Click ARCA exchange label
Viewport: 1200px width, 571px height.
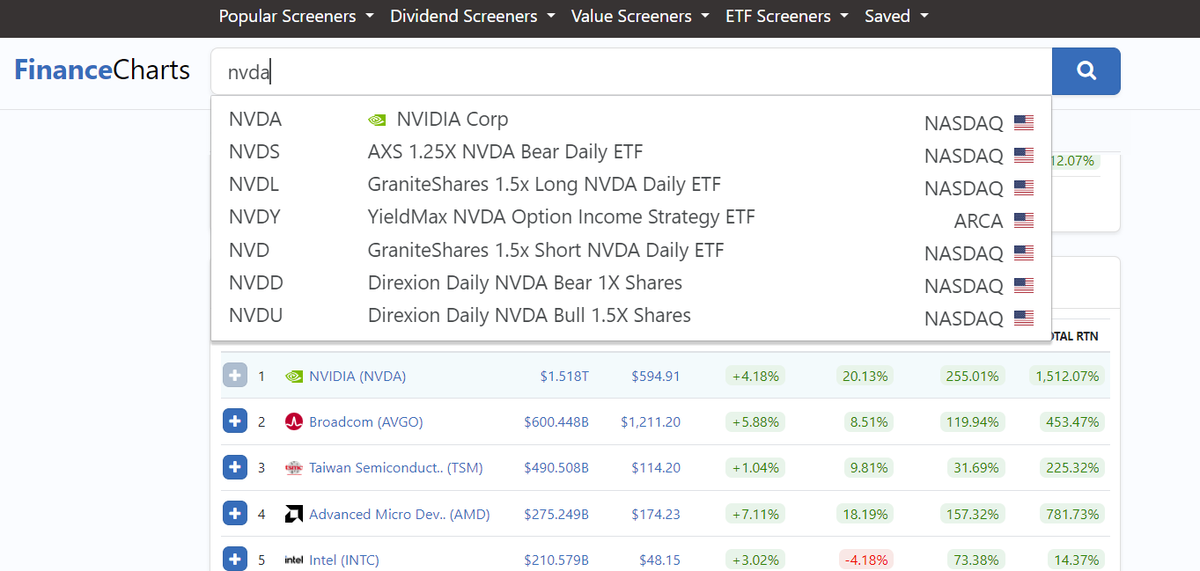(x=979, y=221)
